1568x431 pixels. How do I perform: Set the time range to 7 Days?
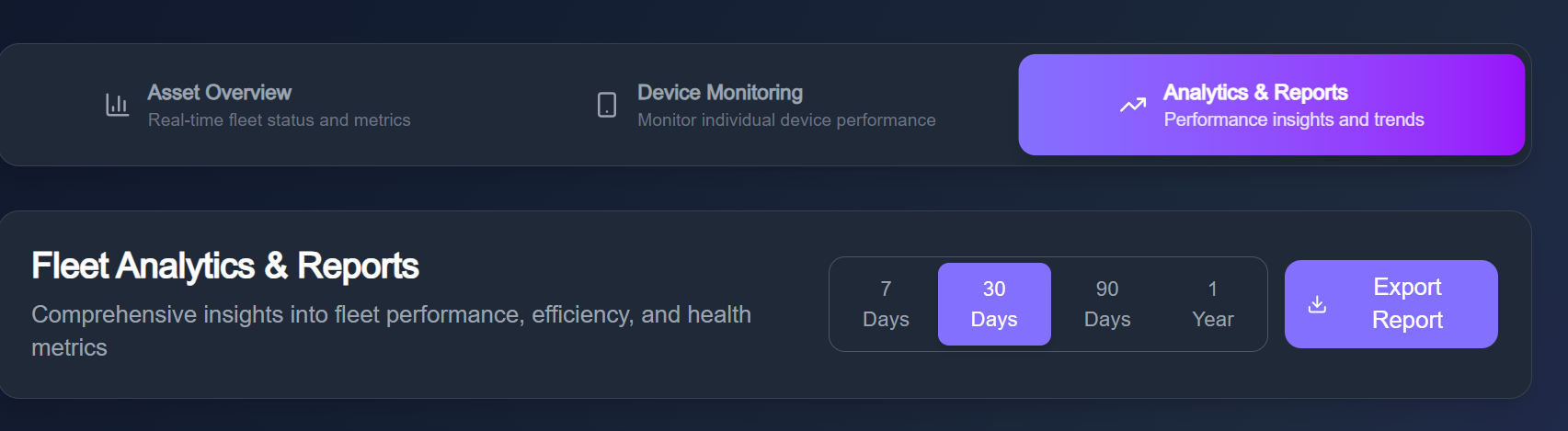(x=886, y=304)
